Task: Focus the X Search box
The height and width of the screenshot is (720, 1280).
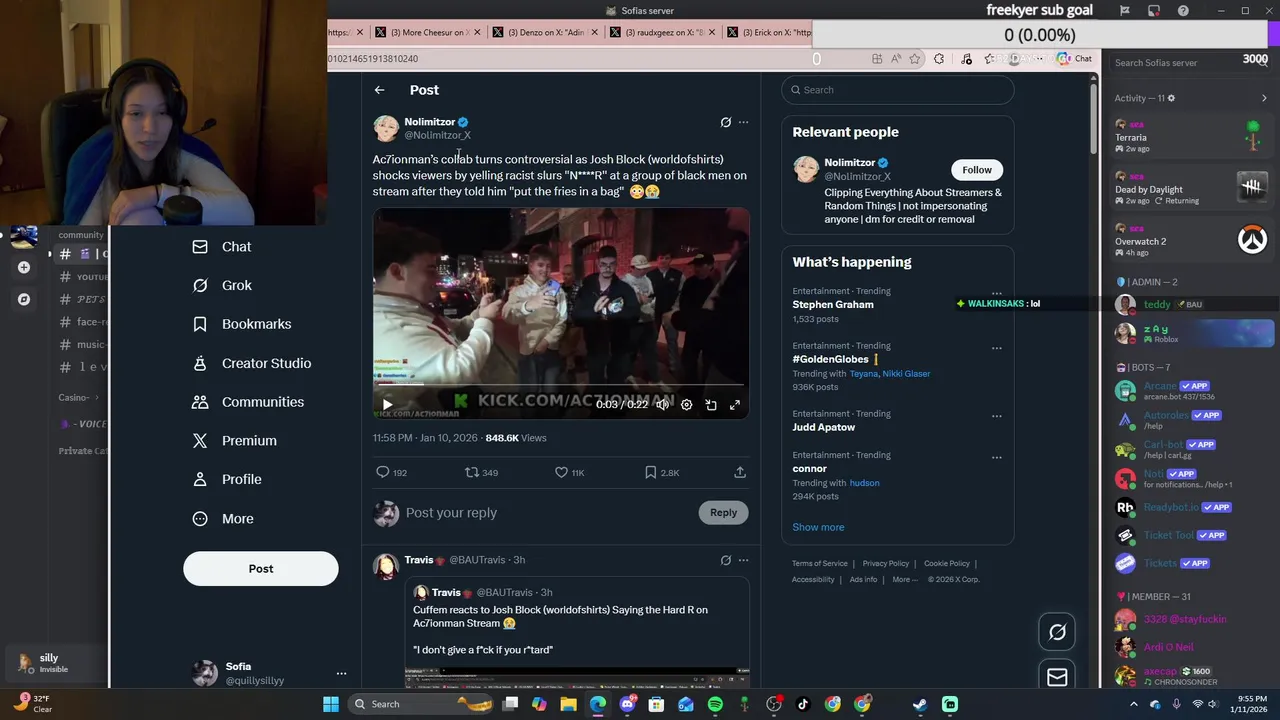Action: (x=897, y=90)
